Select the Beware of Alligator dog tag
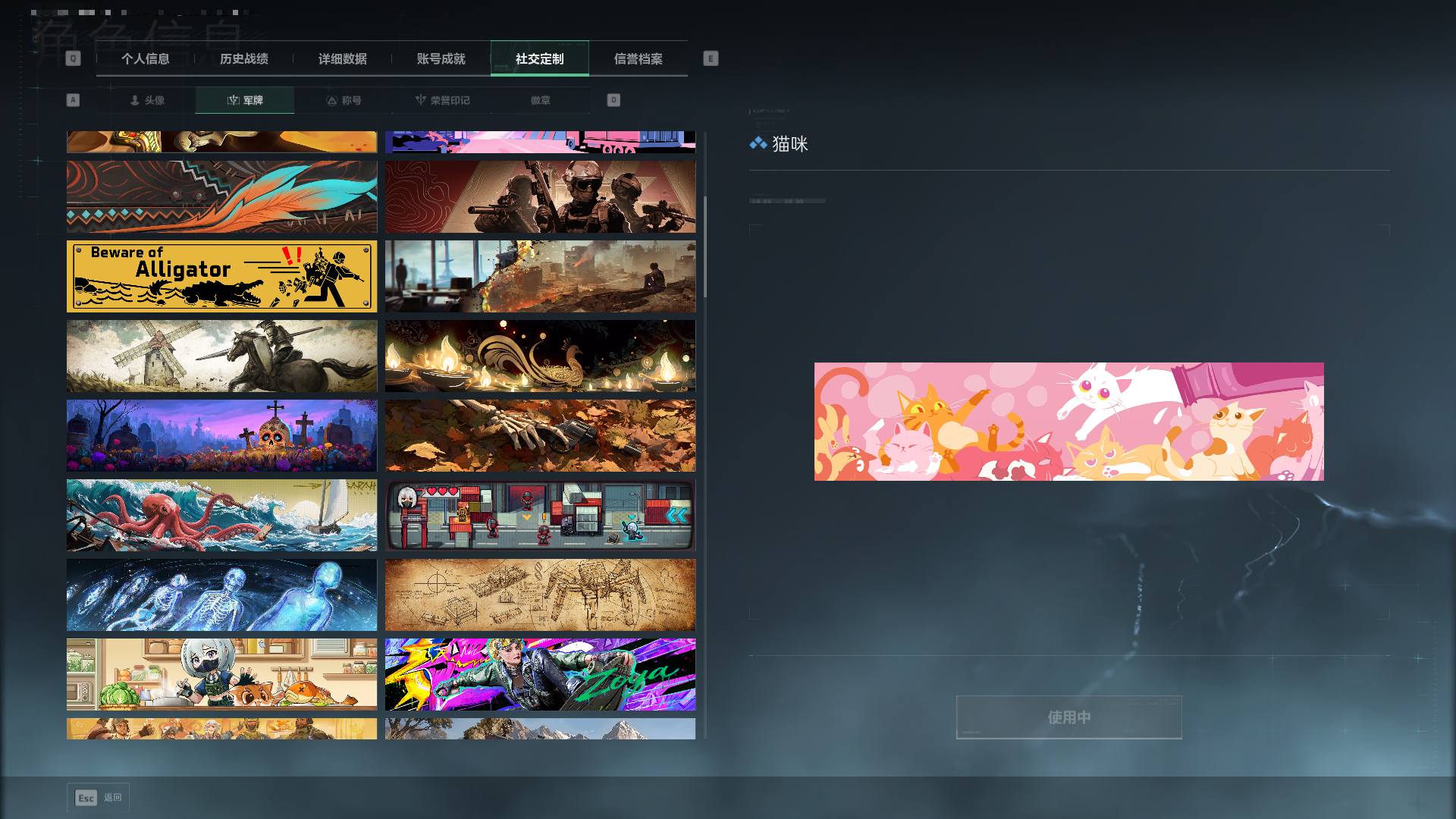This screenshot has height=819, width=1456. pyautogui.click(x=221, y=276)
